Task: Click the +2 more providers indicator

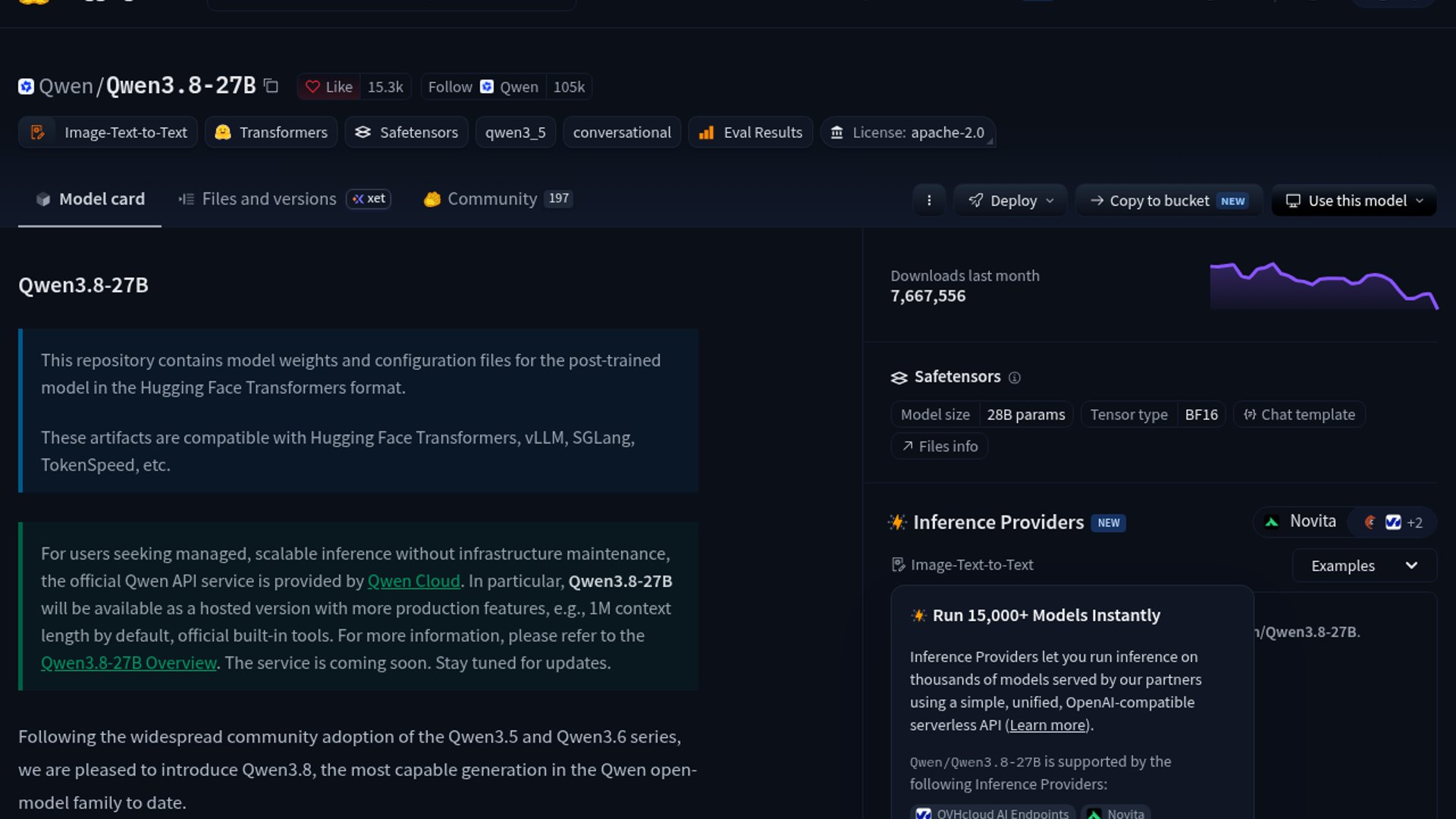Action: tap(1414, 522)
